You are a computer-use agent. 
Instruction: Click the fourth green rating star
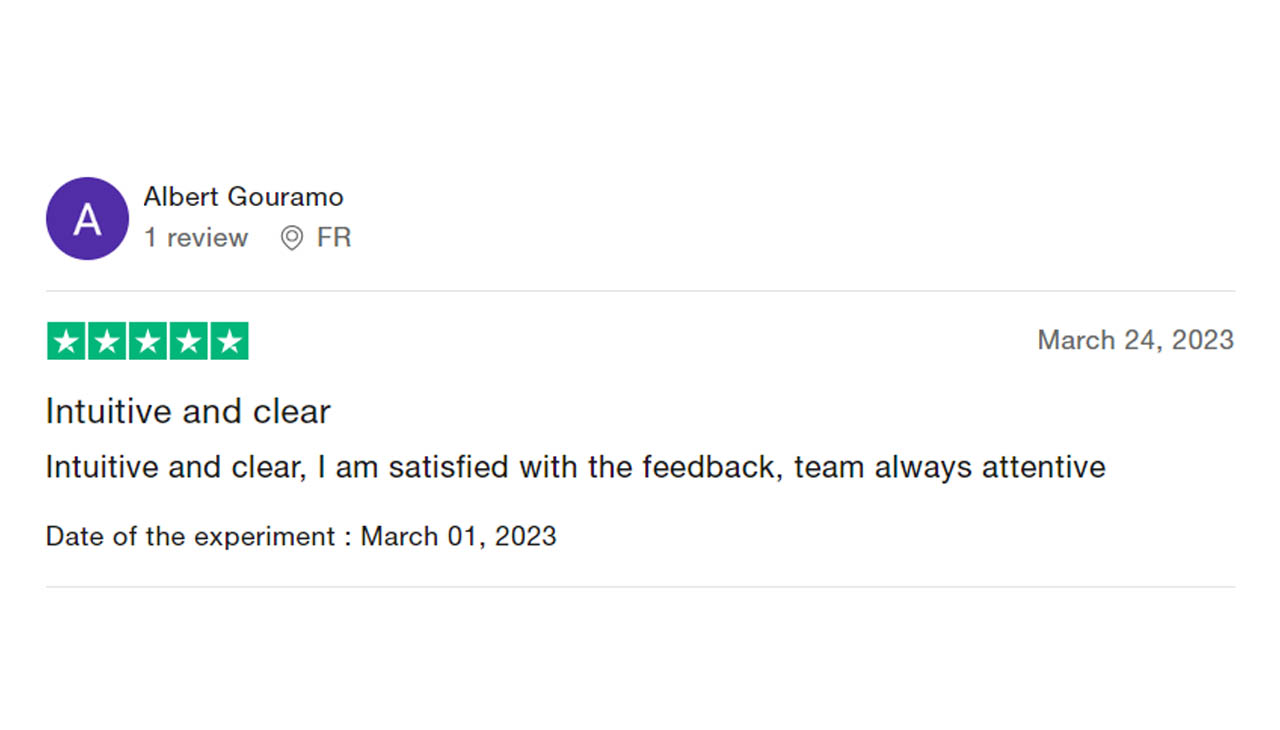click(x=189, y=341)
